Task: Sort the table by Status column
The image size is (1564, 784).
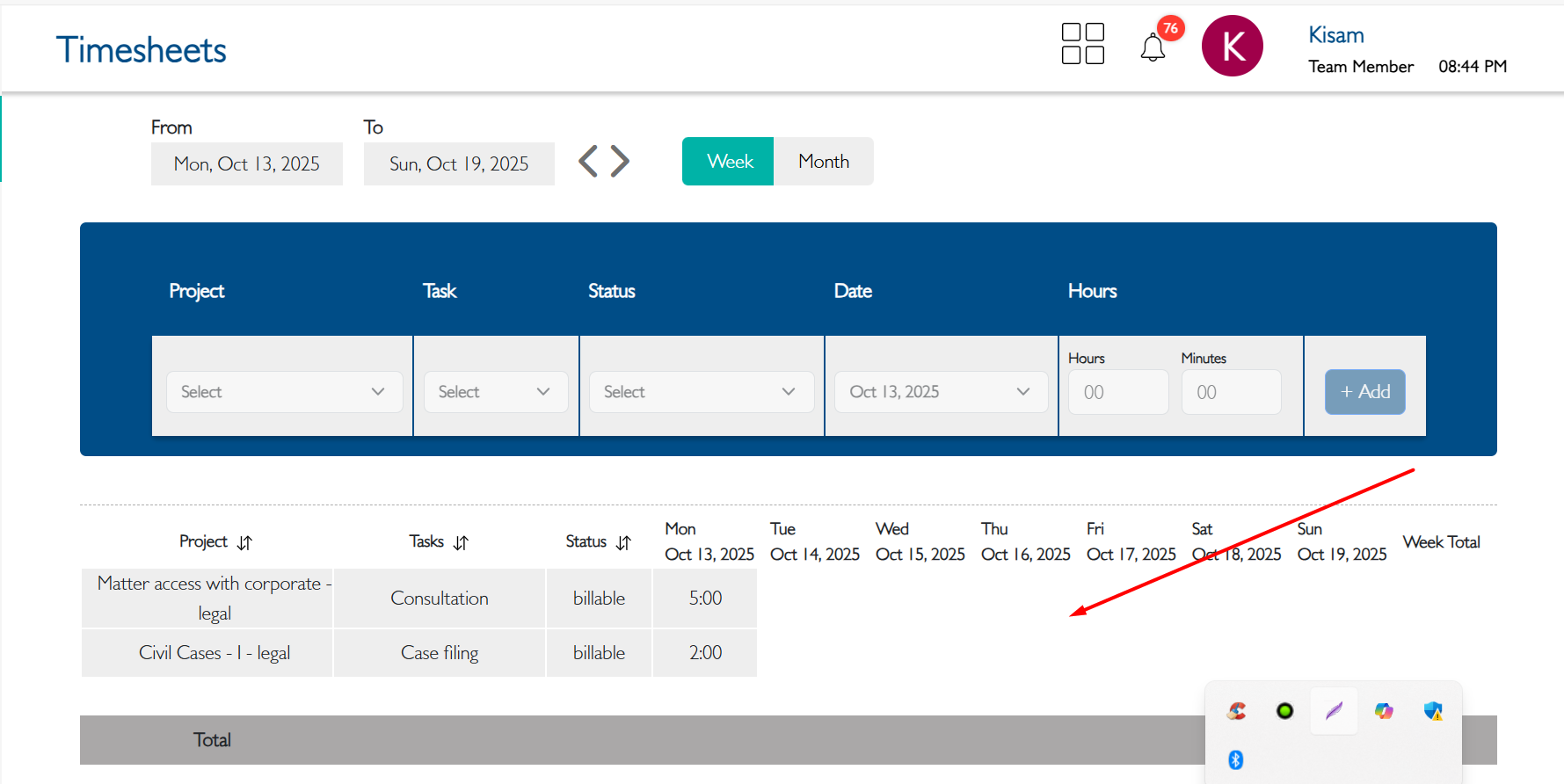Action: 623,543
